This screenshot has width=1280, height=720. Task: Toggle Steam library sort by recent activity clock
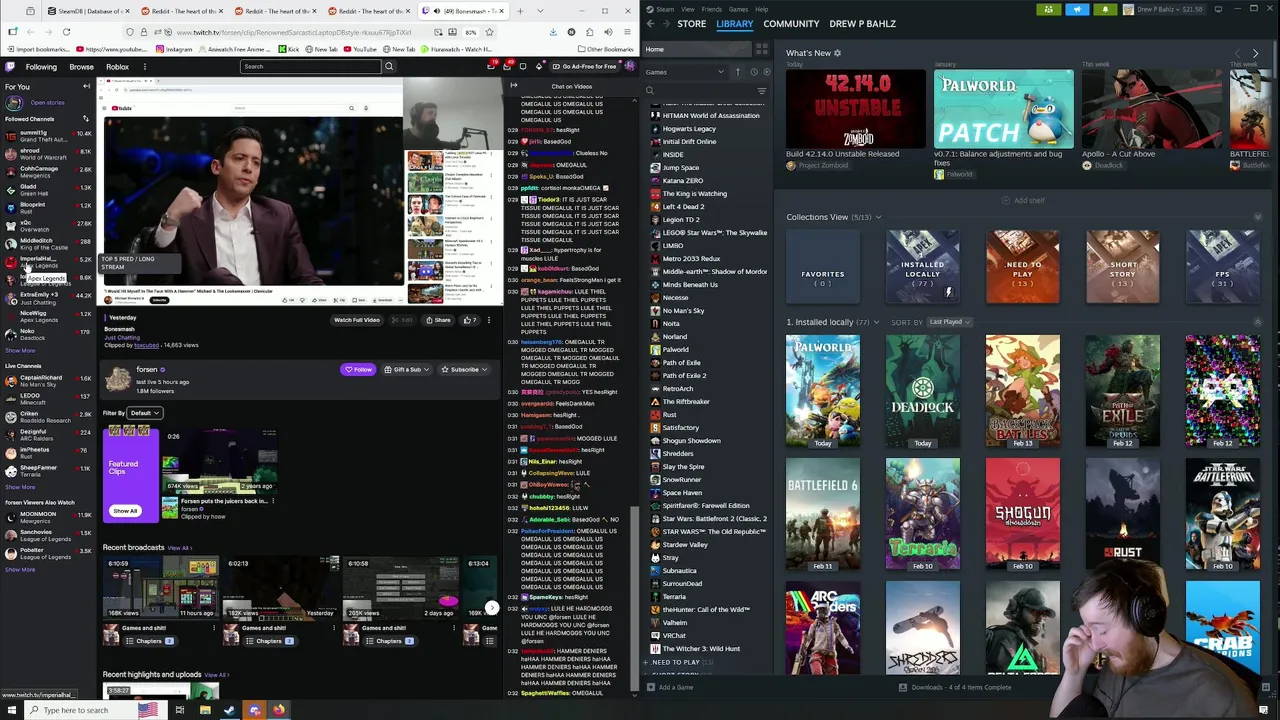[x=754, y=72]
